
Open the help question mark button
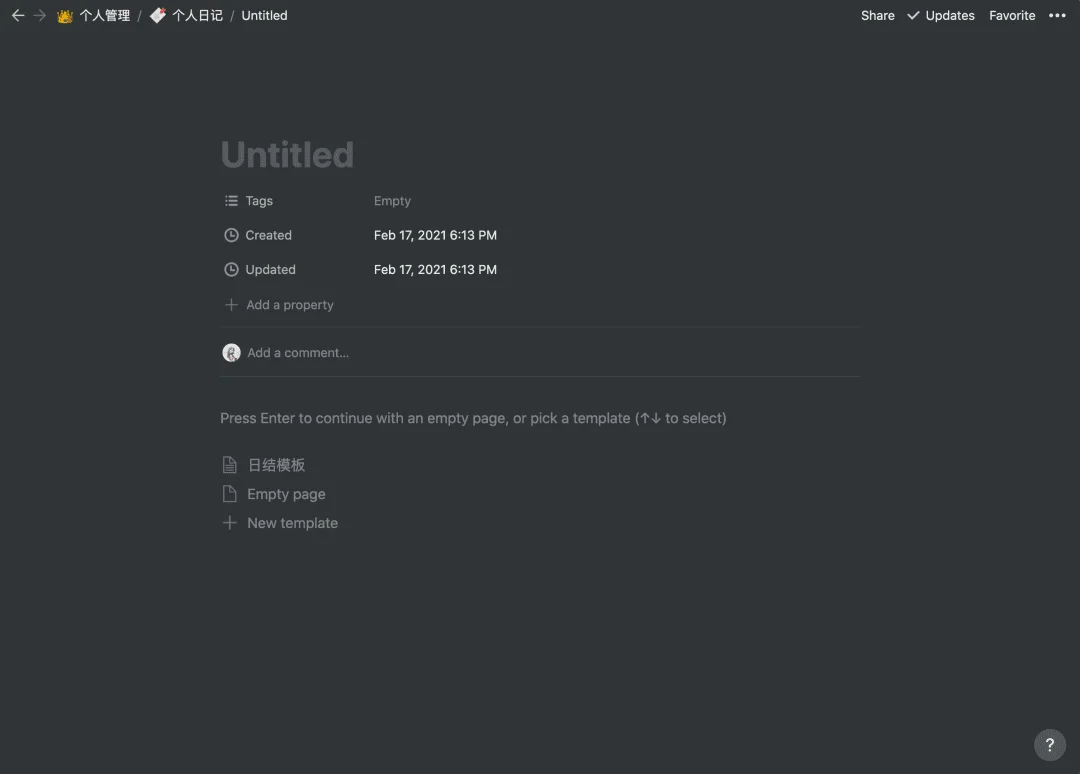(x=1049, y=745)
